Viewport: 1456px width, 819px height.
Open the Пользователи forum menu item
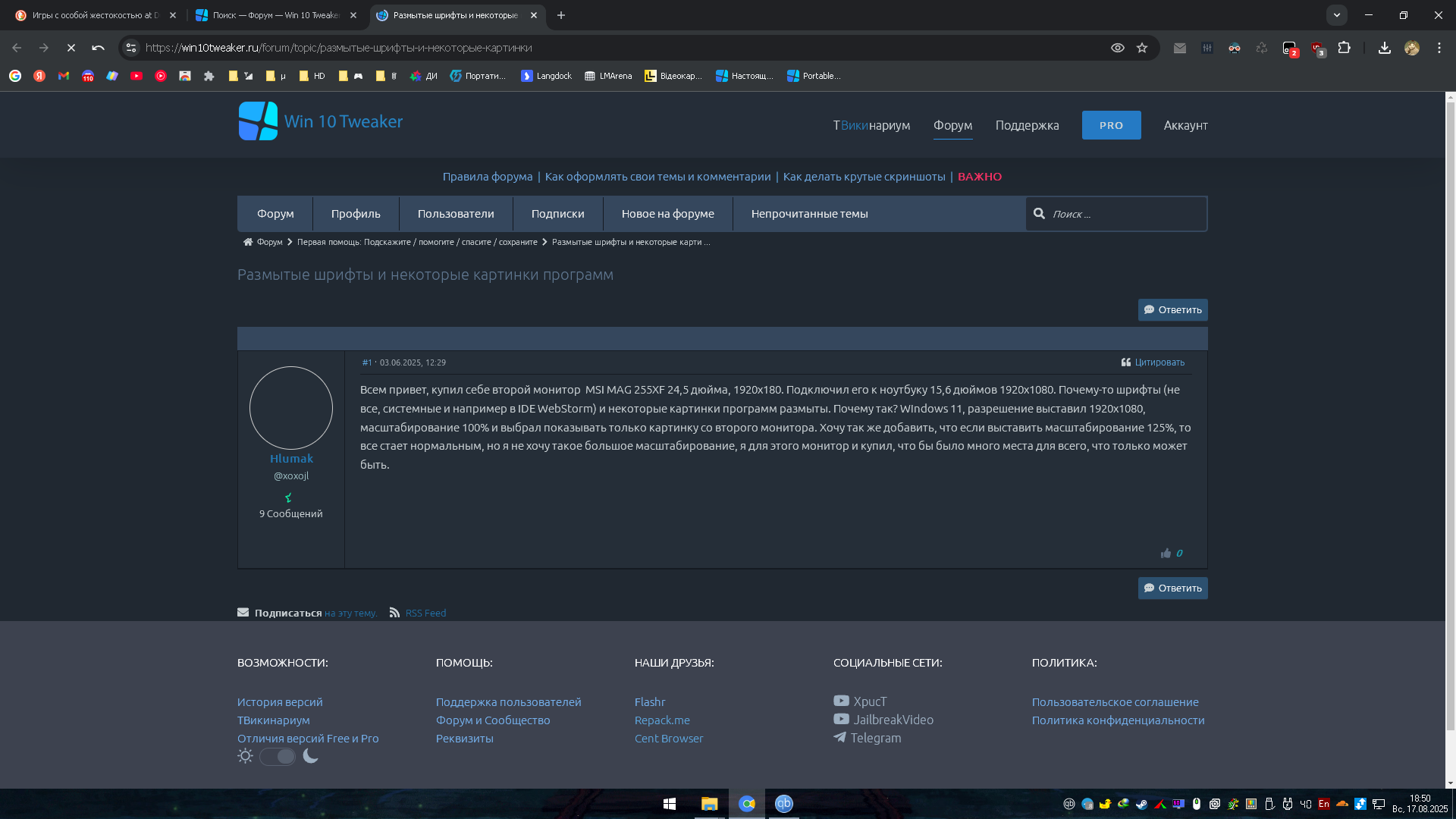(455, 214)
